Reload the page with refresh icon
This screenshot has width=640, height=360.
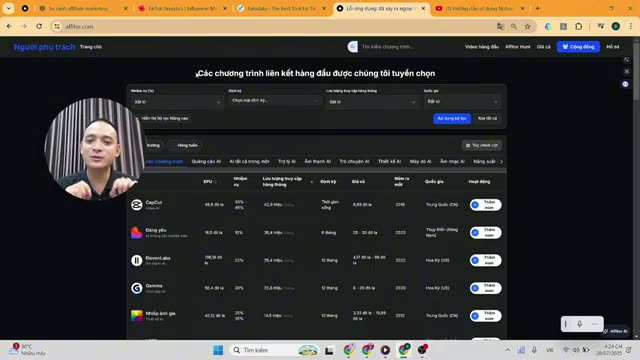click(x=39, y=26)
